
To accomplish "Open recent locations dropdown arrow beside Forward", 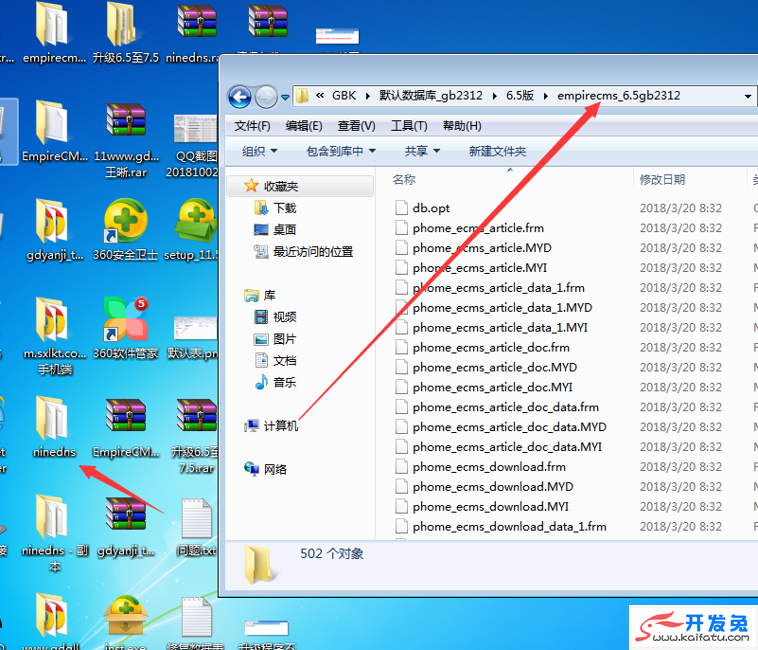I will (x=285, y=97).
